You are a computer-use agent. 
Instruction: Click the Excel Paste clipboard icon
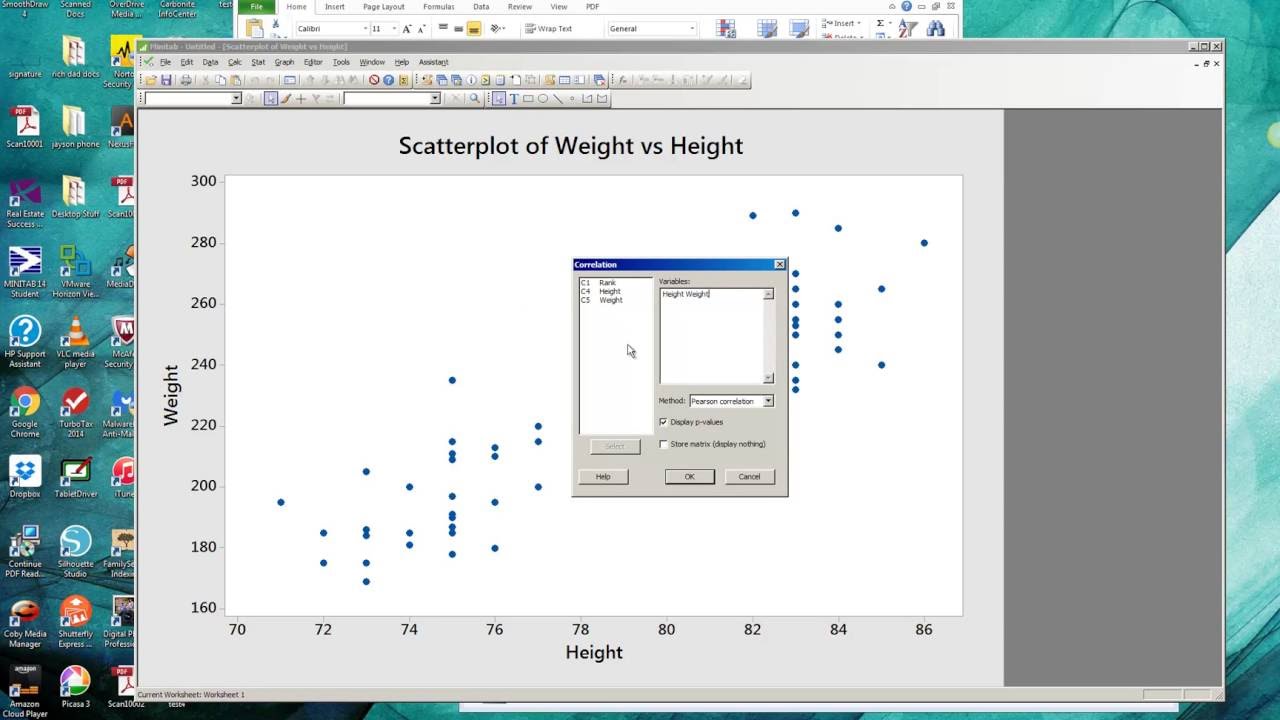[254, 27]
